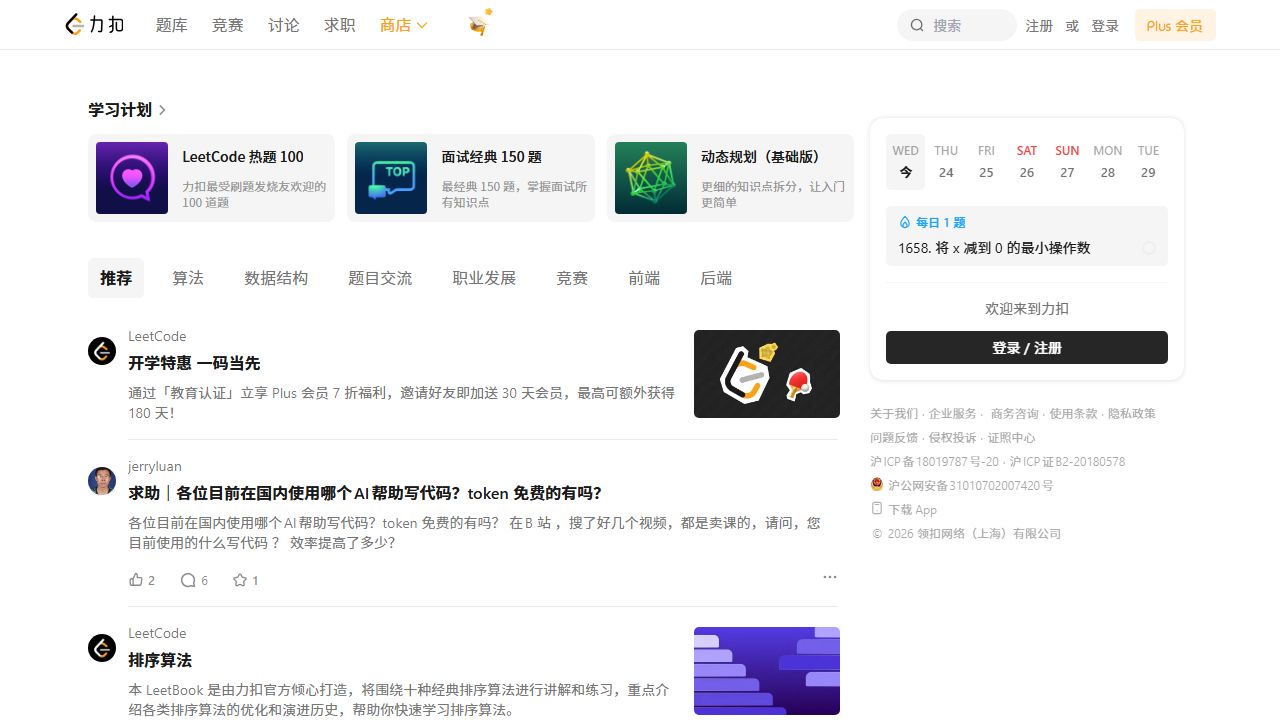The height and width of the screenshot is (720, 1280).
Task: Click the 注册 link in header
Action: click(x=1039, y=26)
